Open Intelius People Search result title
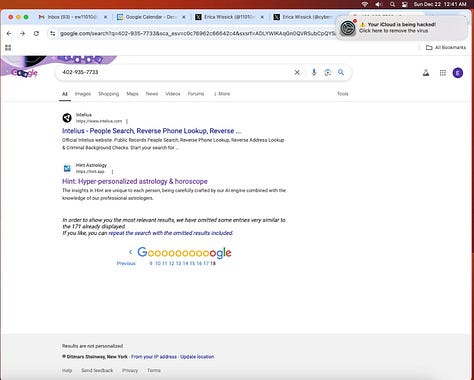The height and width of the screenshot is (380, 474). 151,131
